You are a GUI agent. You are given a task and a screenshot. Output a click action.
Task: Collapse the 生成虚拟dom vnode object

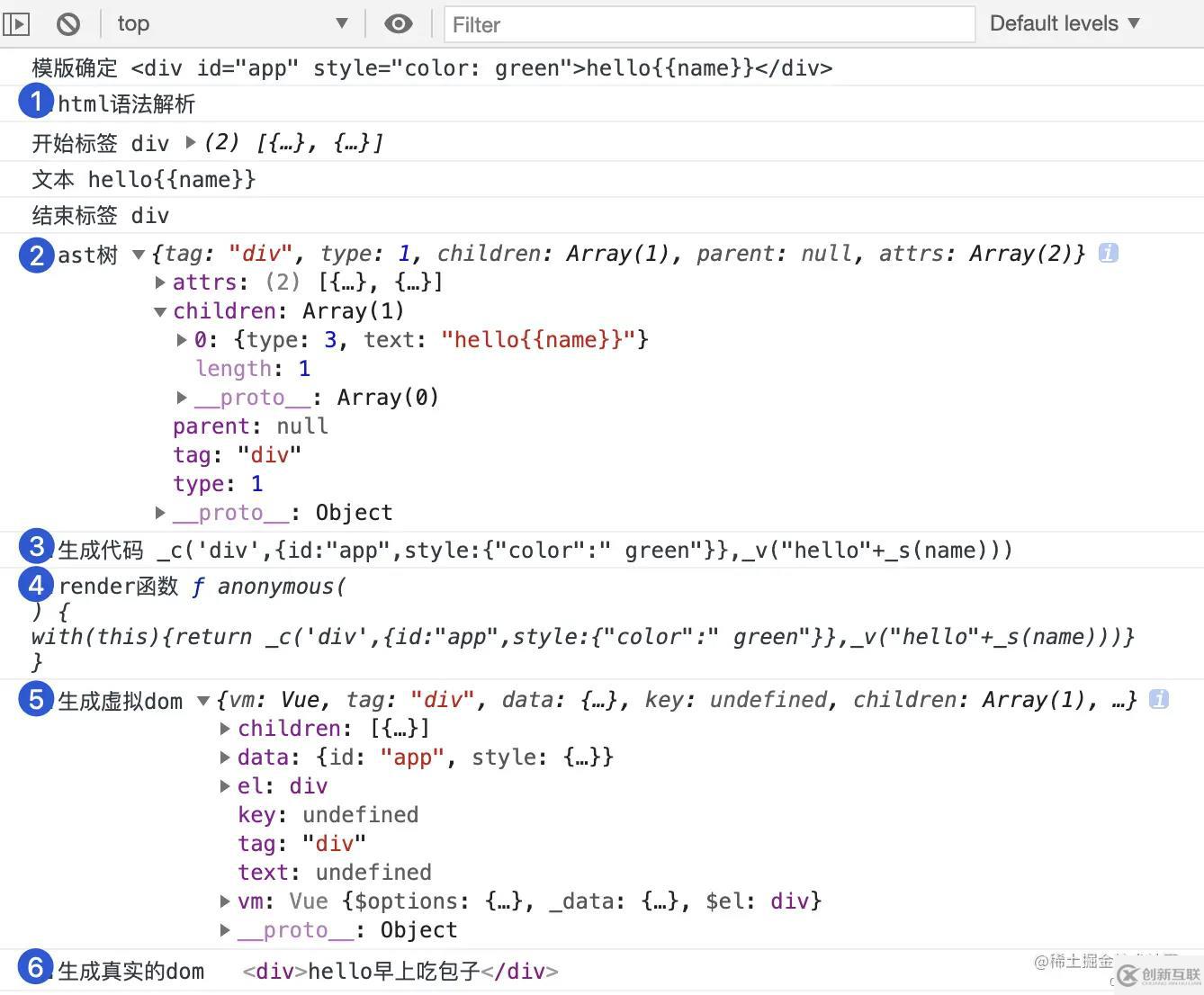(x=203, y=701)
